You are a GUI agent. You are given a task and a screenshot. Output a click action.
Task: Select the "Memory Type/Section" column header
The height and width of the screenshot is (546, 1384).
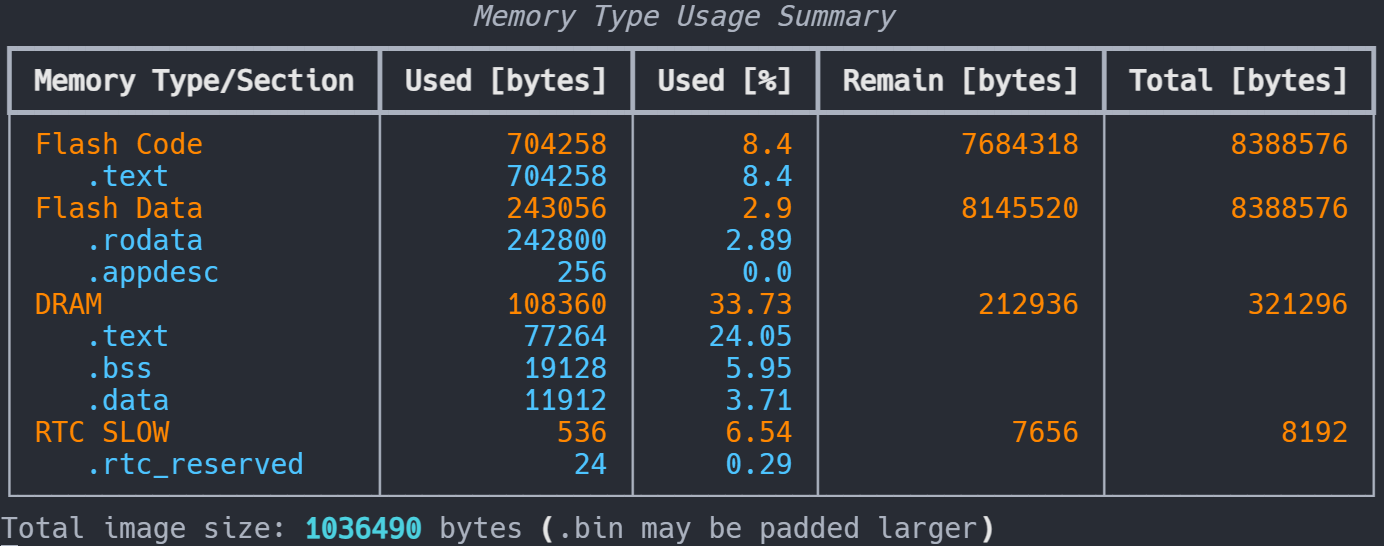tap(194, 81)
